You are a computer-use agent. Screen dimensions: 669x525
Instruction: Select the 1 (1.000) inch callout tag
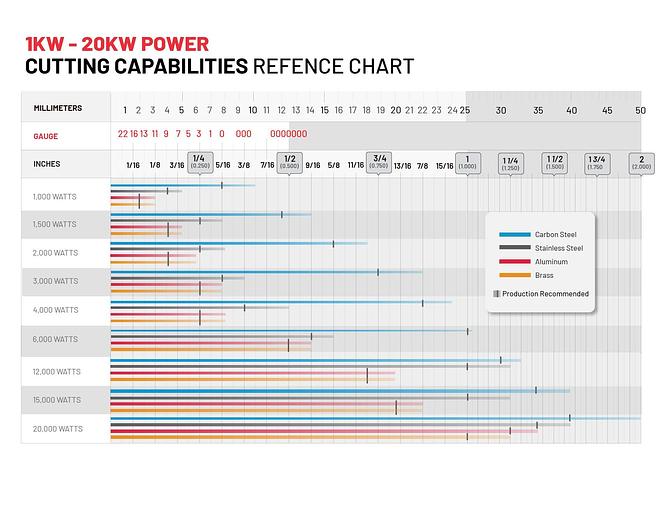pyautogui.click(x=467, y=162)
